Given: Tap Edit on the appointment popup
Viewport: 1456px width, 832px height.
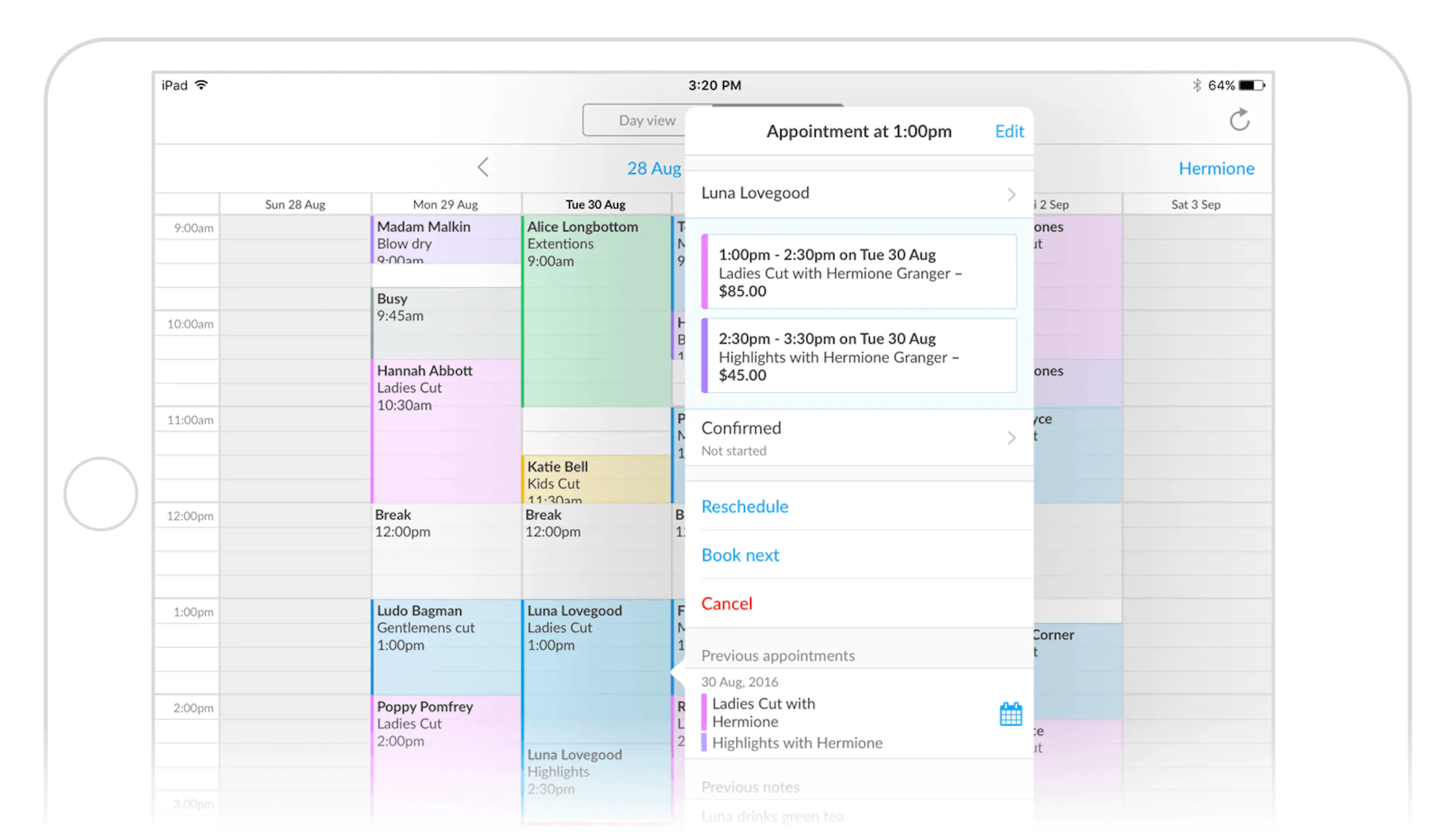Looking at the screenshot, I should coord(1009,131).
